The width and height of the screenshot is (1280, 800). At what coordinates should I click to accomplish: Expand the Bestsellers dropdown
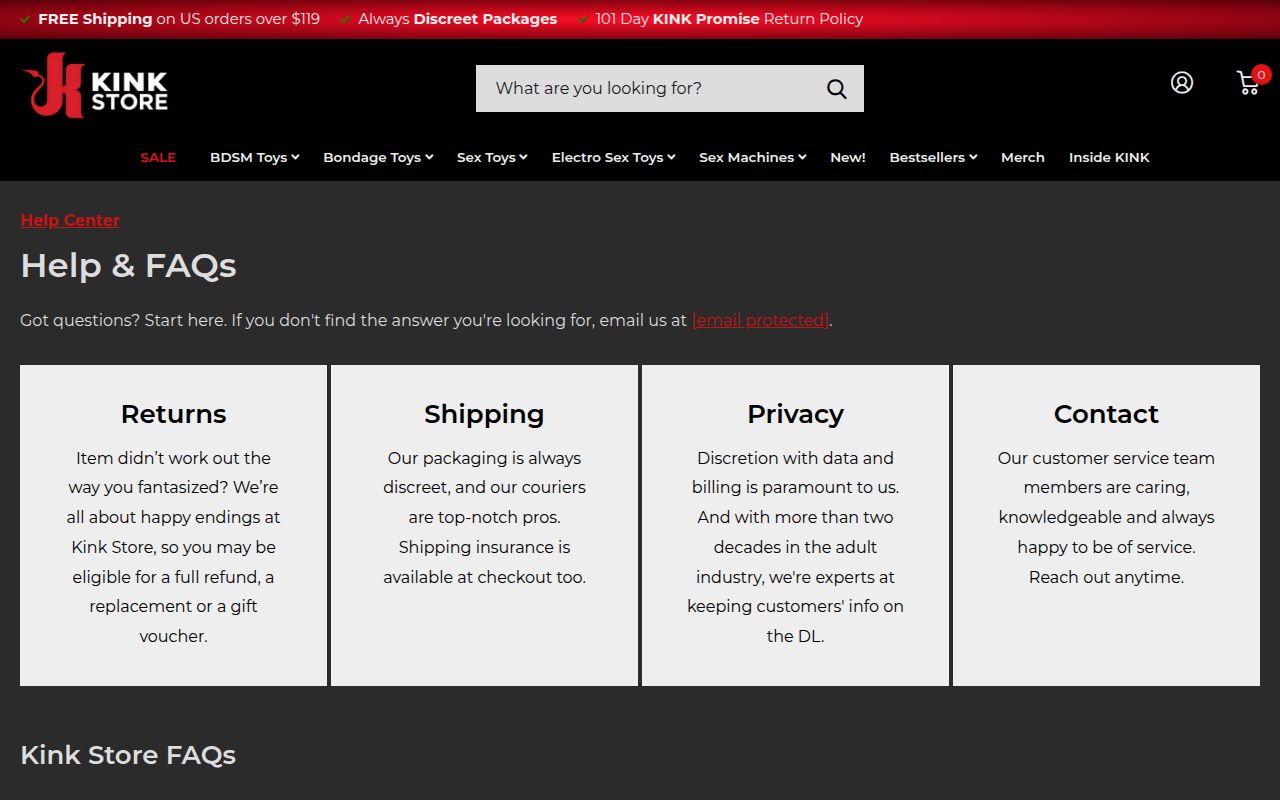pyautogui.click(x=932, y=157)
